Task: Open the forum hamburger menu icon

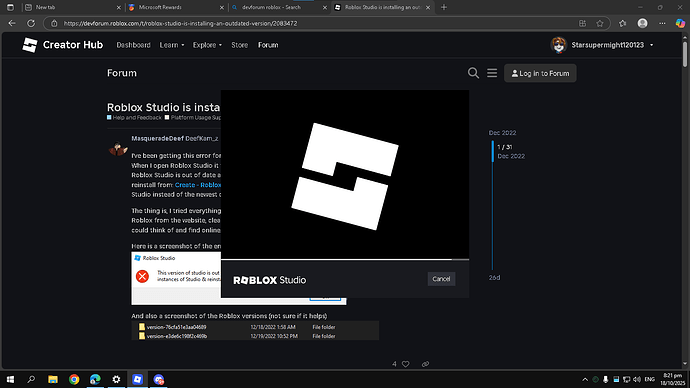Action: [492, 73]
